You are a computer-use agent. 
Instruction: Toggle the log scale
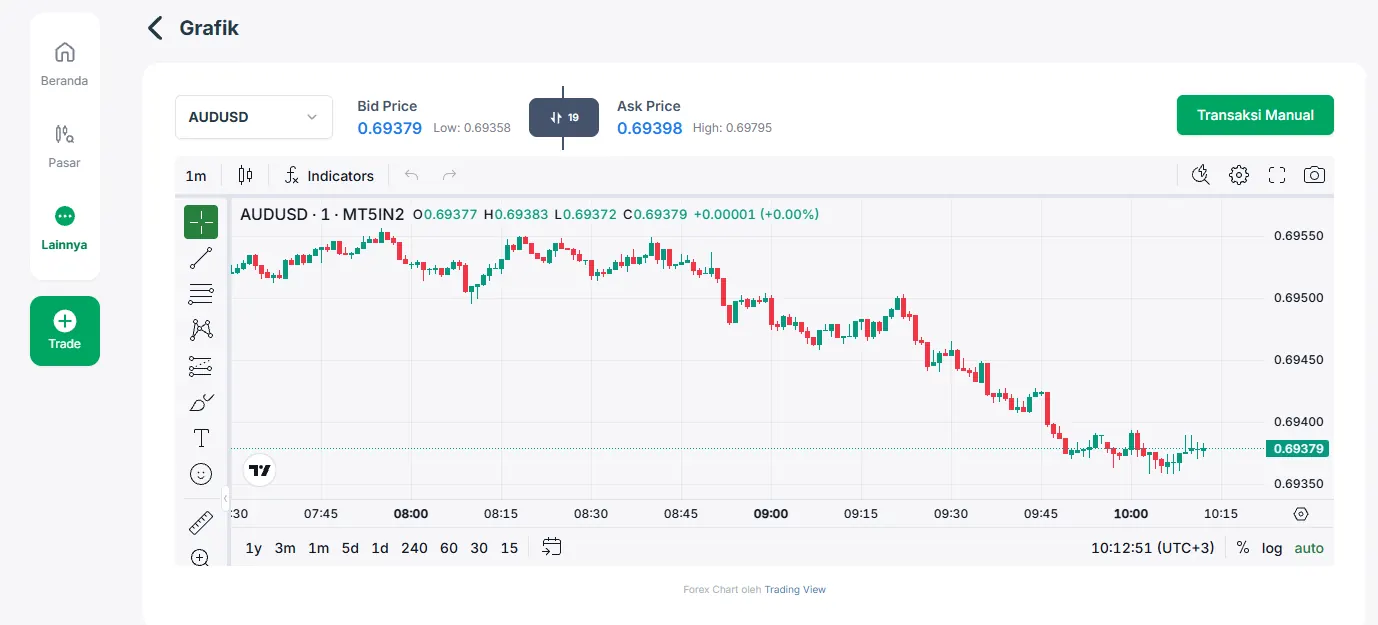click(1272, 548)
